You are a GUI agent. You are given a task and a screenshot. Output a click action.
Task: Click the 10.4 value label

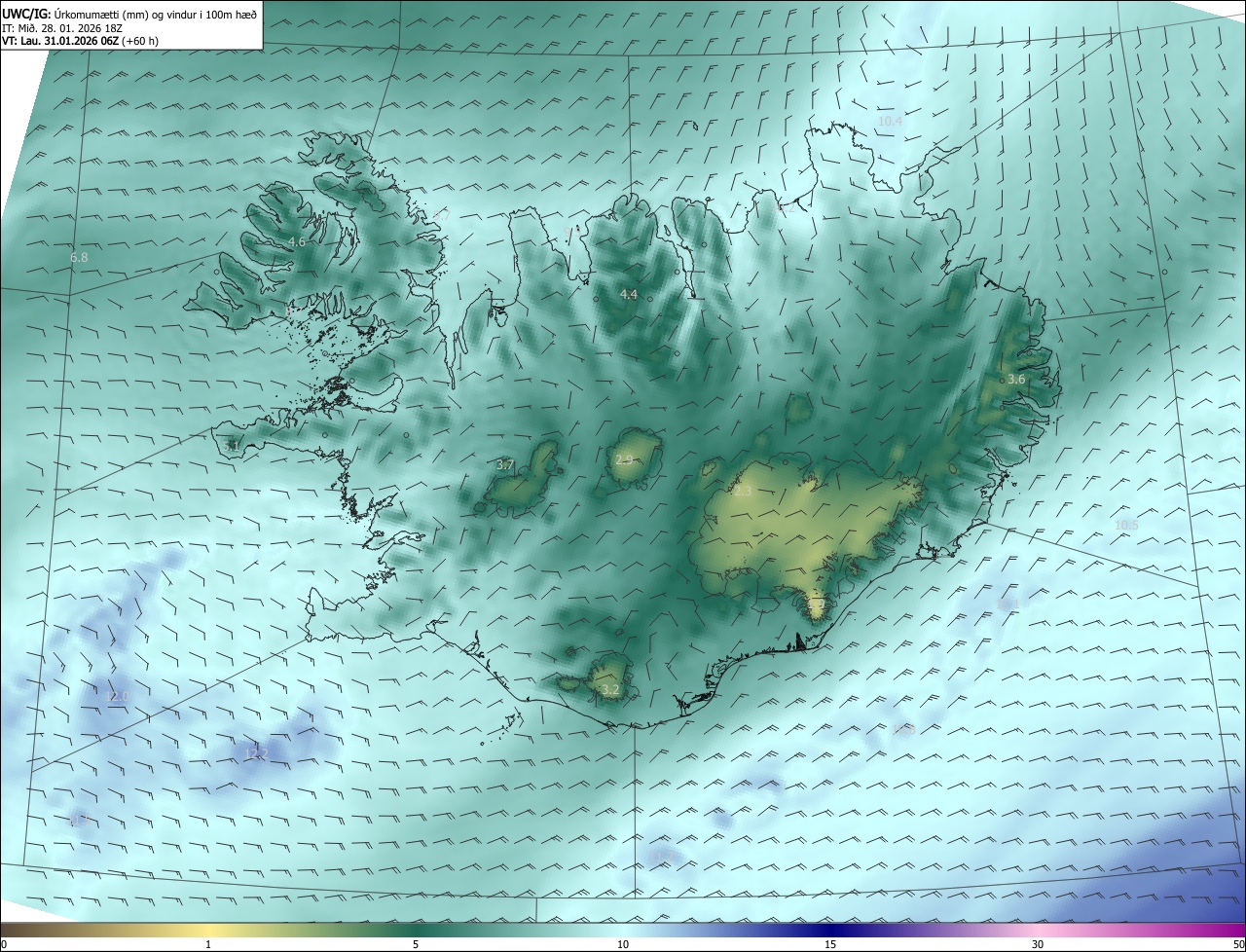click(x=890, y=121)
